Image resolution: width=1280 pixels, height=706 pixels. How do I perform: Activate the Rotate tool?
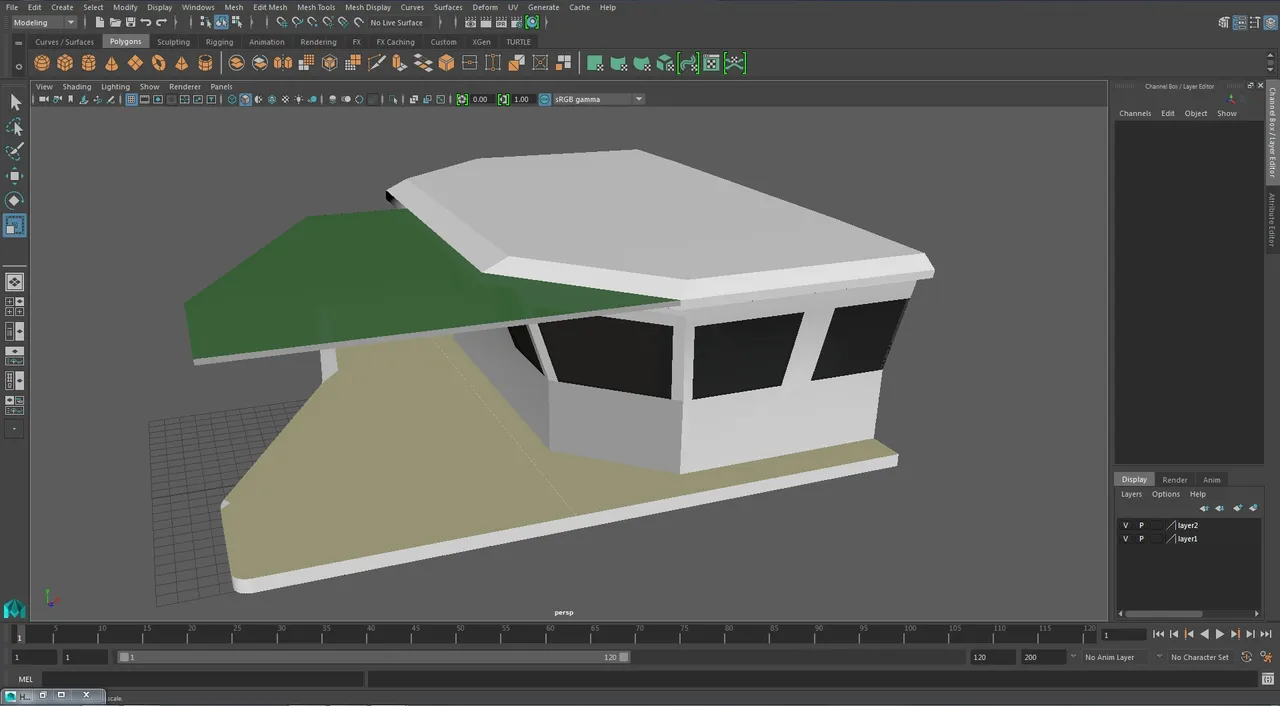coord(15,200)
